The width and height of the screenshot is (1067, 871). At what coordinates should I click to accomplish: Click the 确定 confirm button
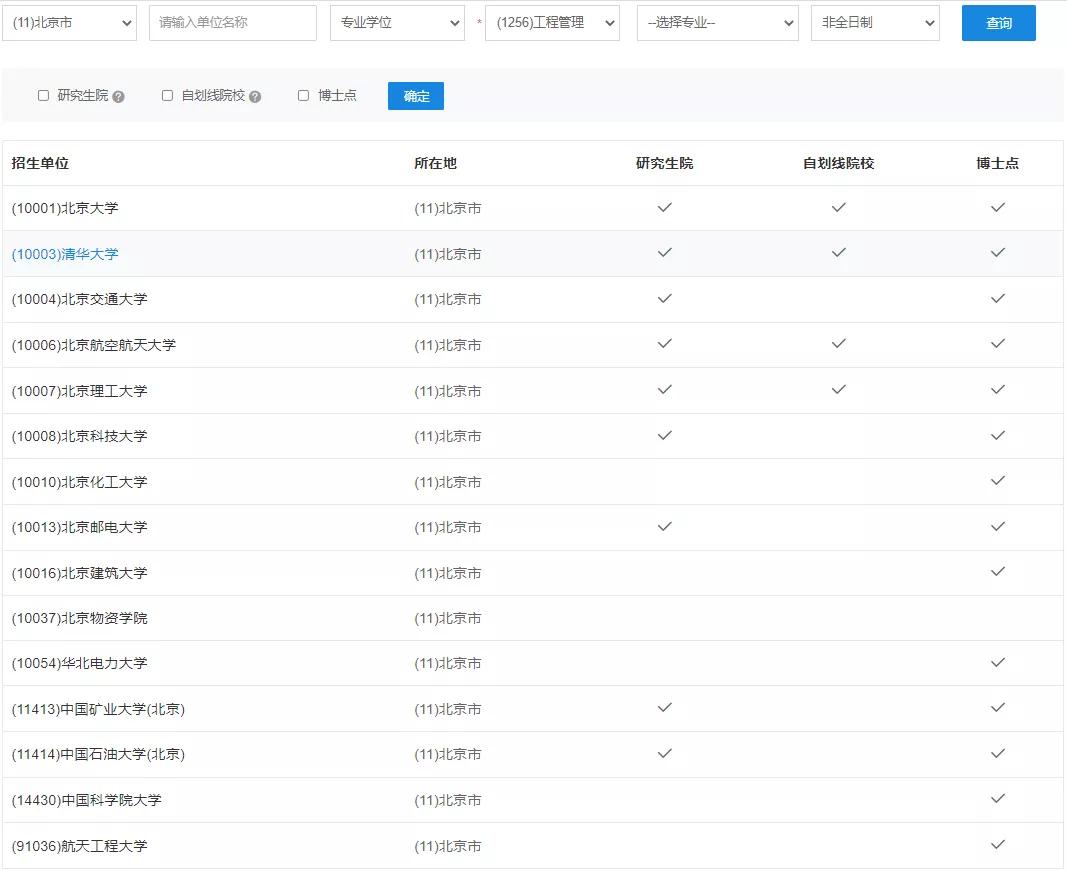click(x=415, y=96)
